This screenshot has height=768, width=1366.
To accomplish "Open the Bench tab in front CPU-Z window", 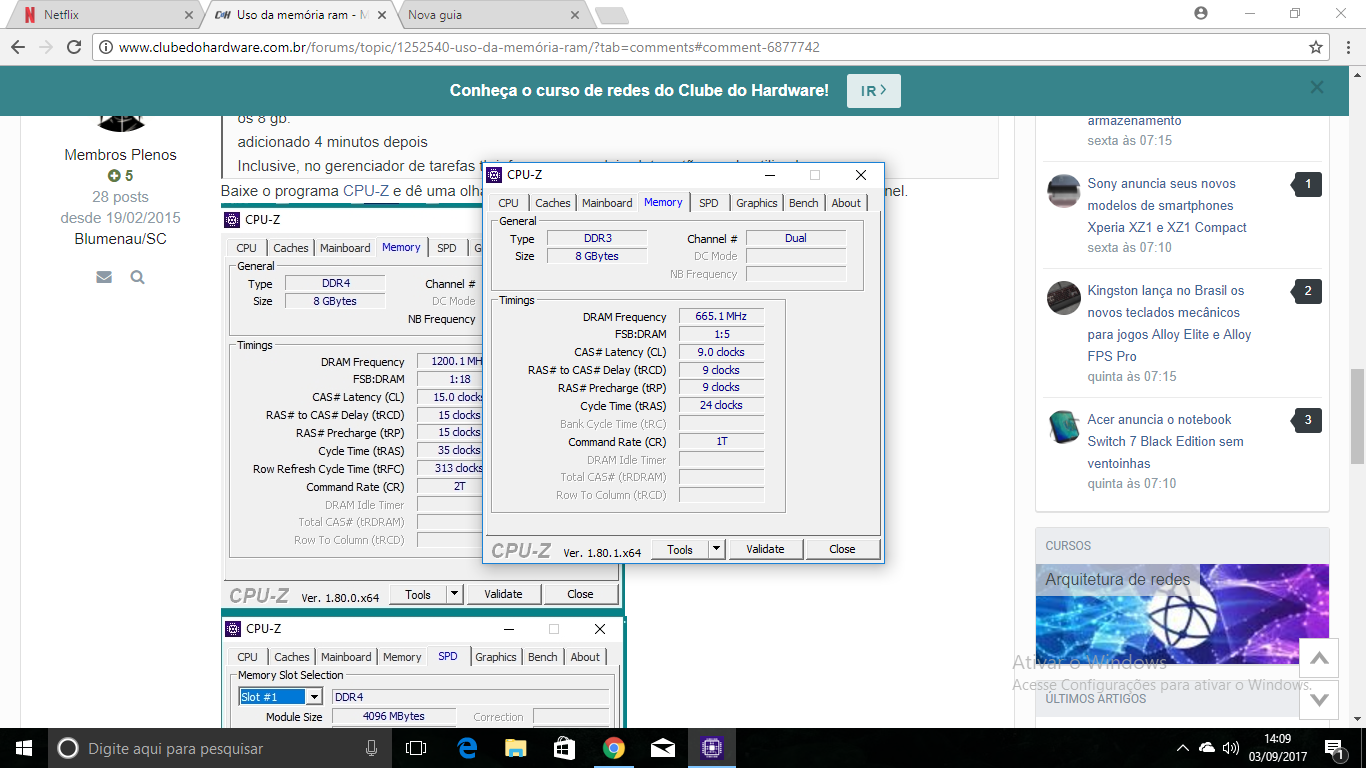I will tap(804, 203).
